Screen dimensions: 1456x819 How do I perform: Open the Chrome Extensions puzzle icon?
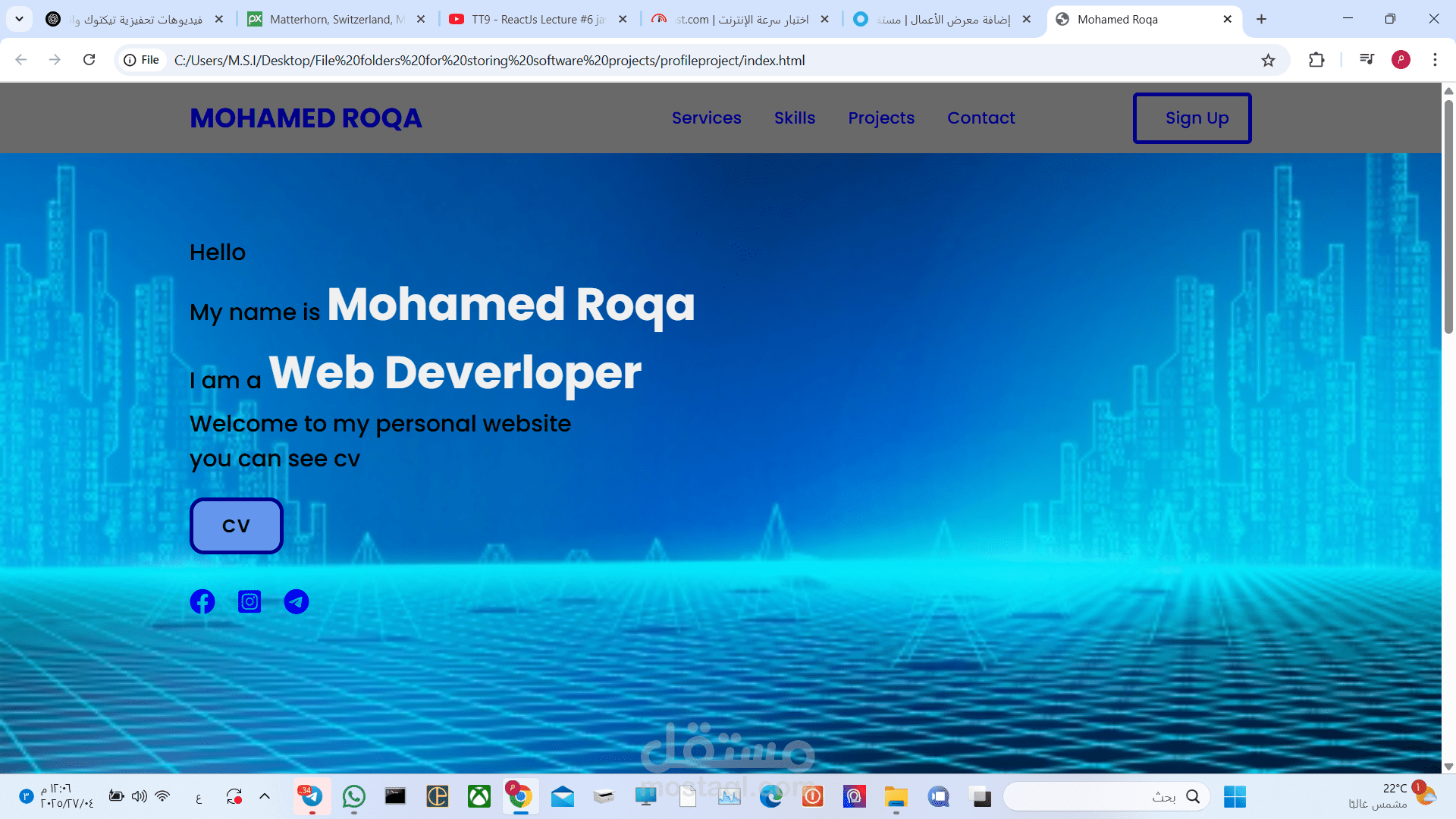pos(1316,60)
